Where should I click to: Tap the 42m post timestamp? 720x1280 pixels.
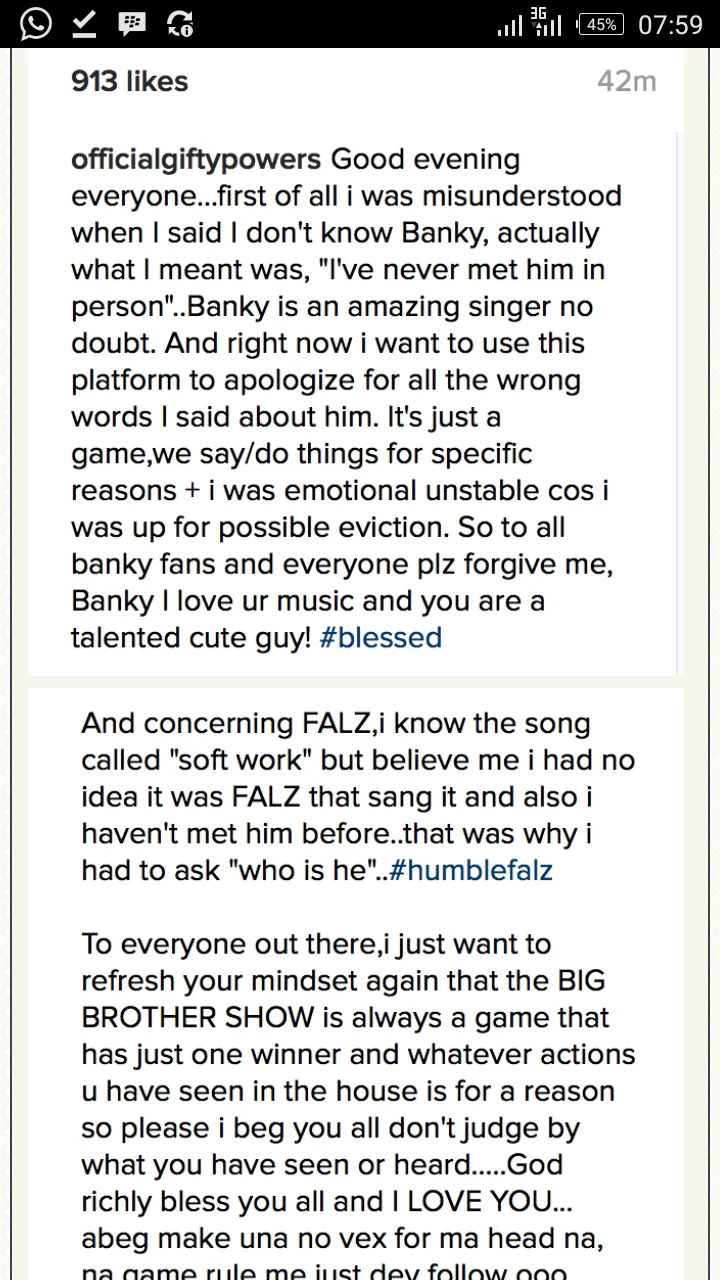point(627,82)
